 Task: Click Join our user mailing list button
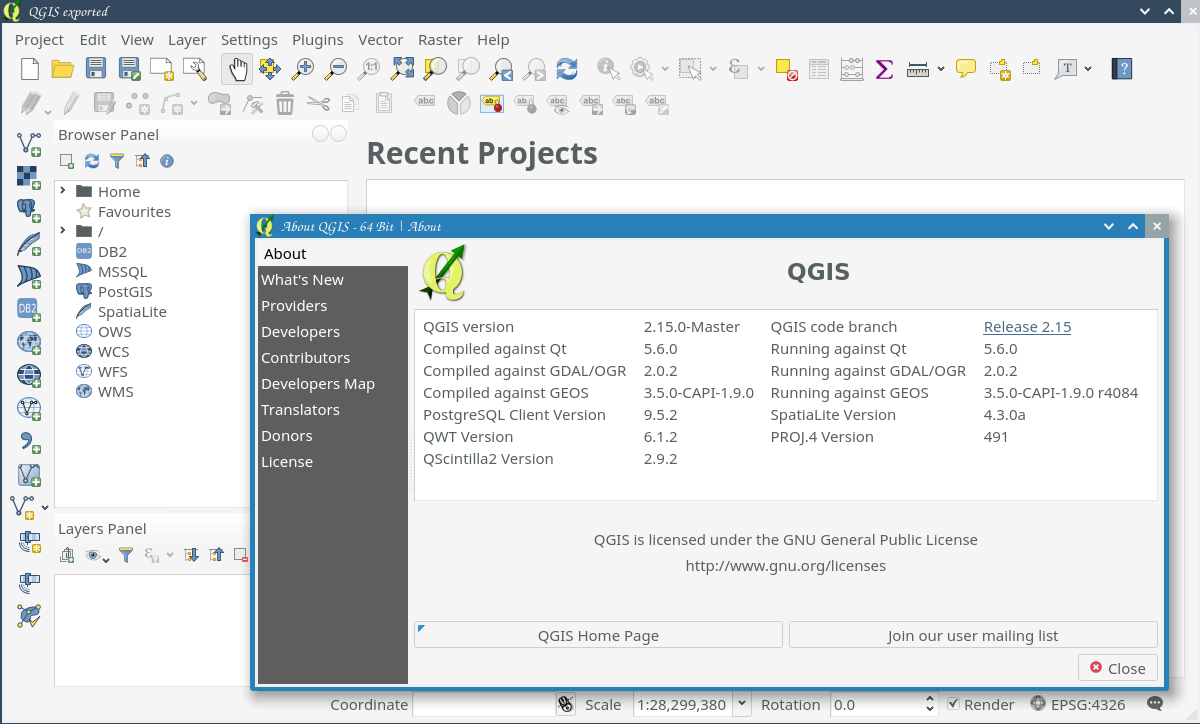tap(973, 635)
